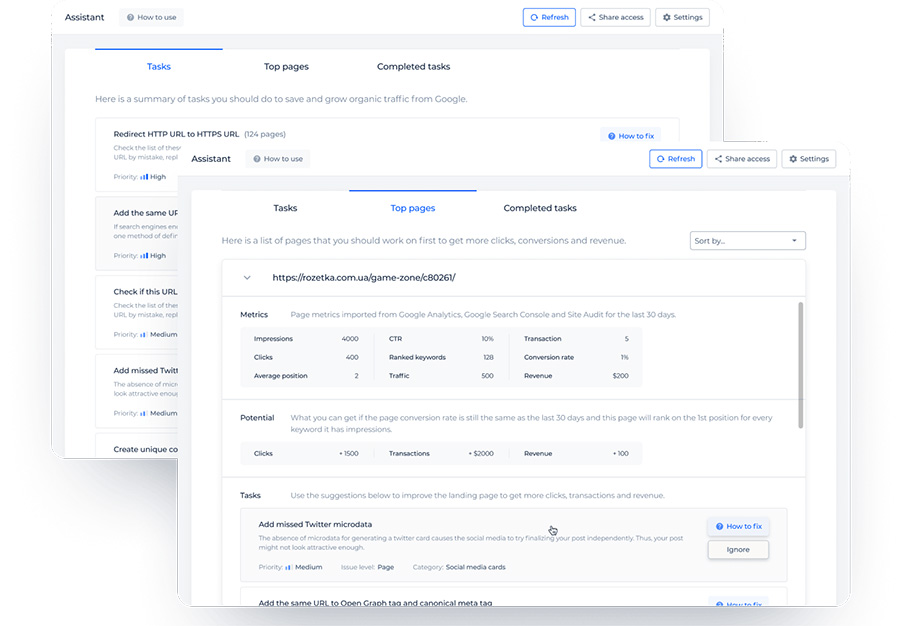The image size is (900, 626).
Task: Click How to fix for HTTP redirect task
Action: [630, 136]
